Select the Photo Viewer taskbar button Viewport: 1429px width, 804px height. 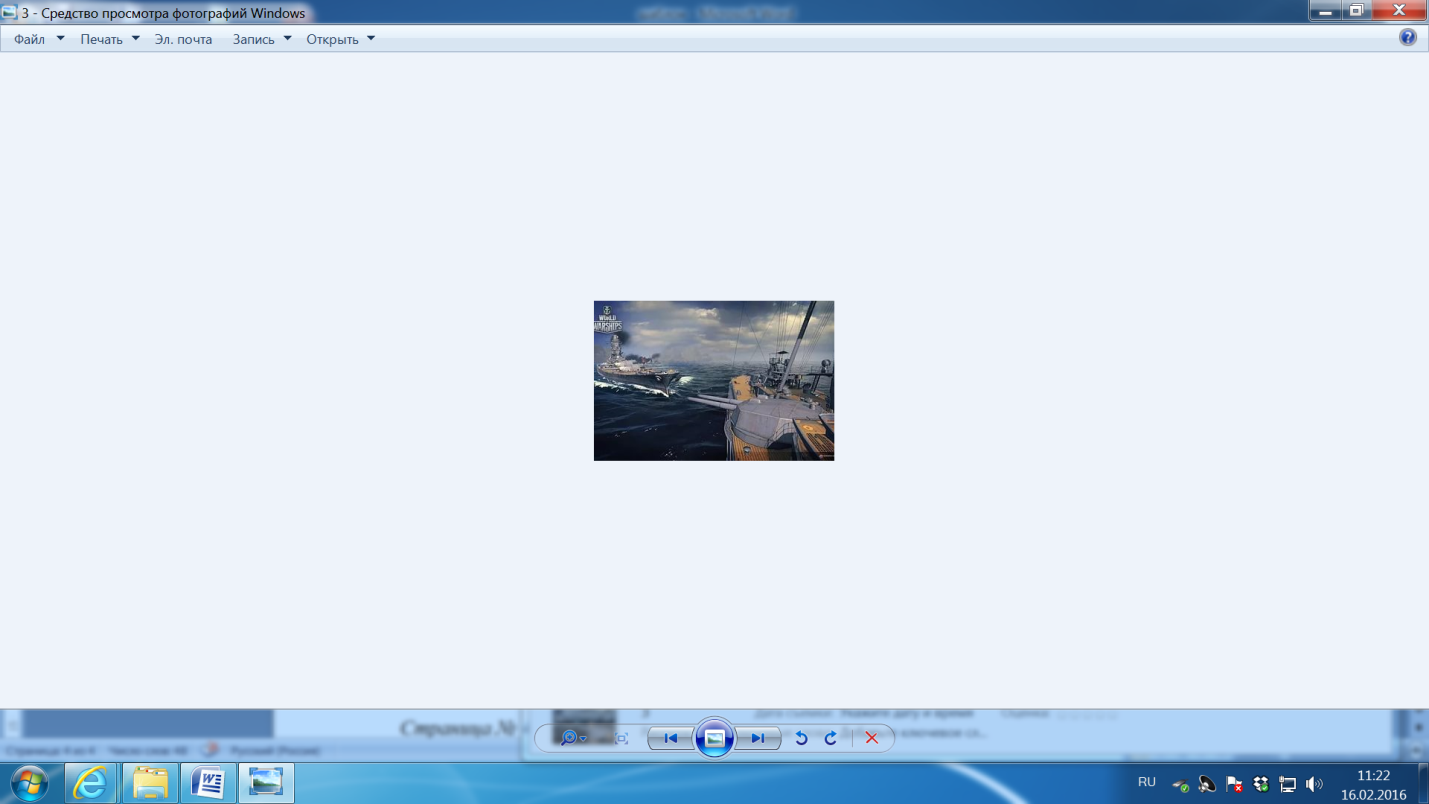(x=266, y=782)
